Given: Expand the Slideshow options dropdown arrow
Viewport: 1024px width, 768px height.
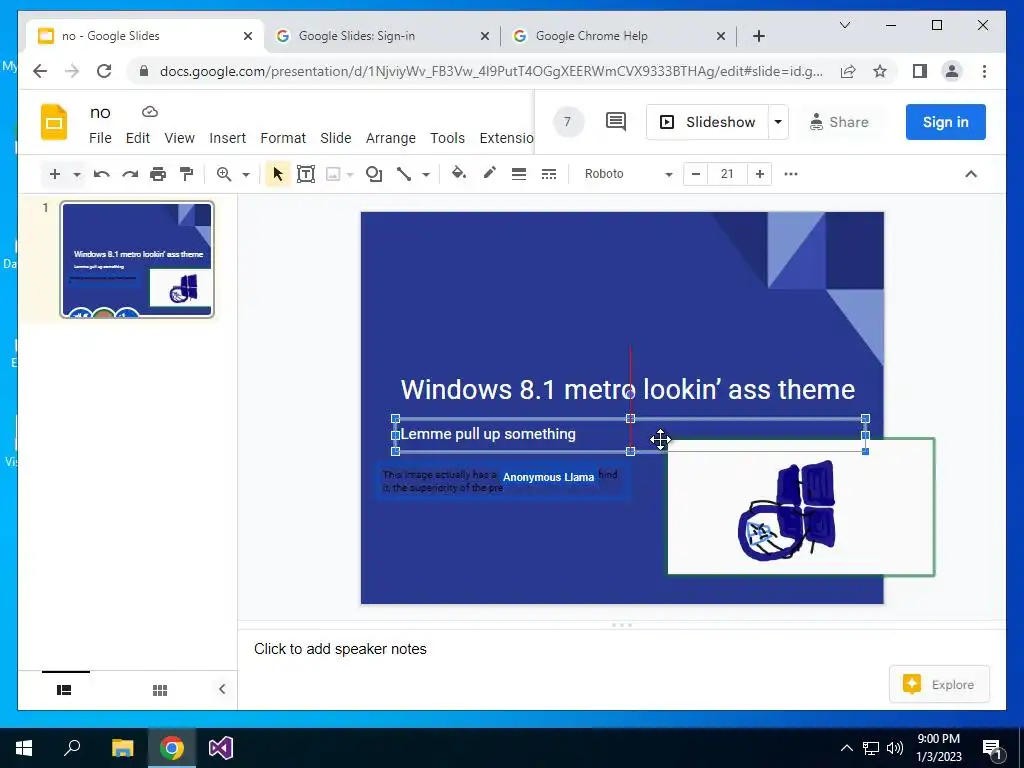Looking at the screenshot, I should coord(778,122).
